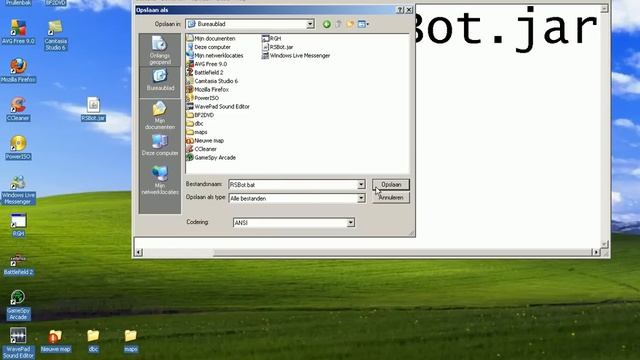Select Mozilla Firefox in file list
This screenshot has width=640, height=360.
coord(208,89)
